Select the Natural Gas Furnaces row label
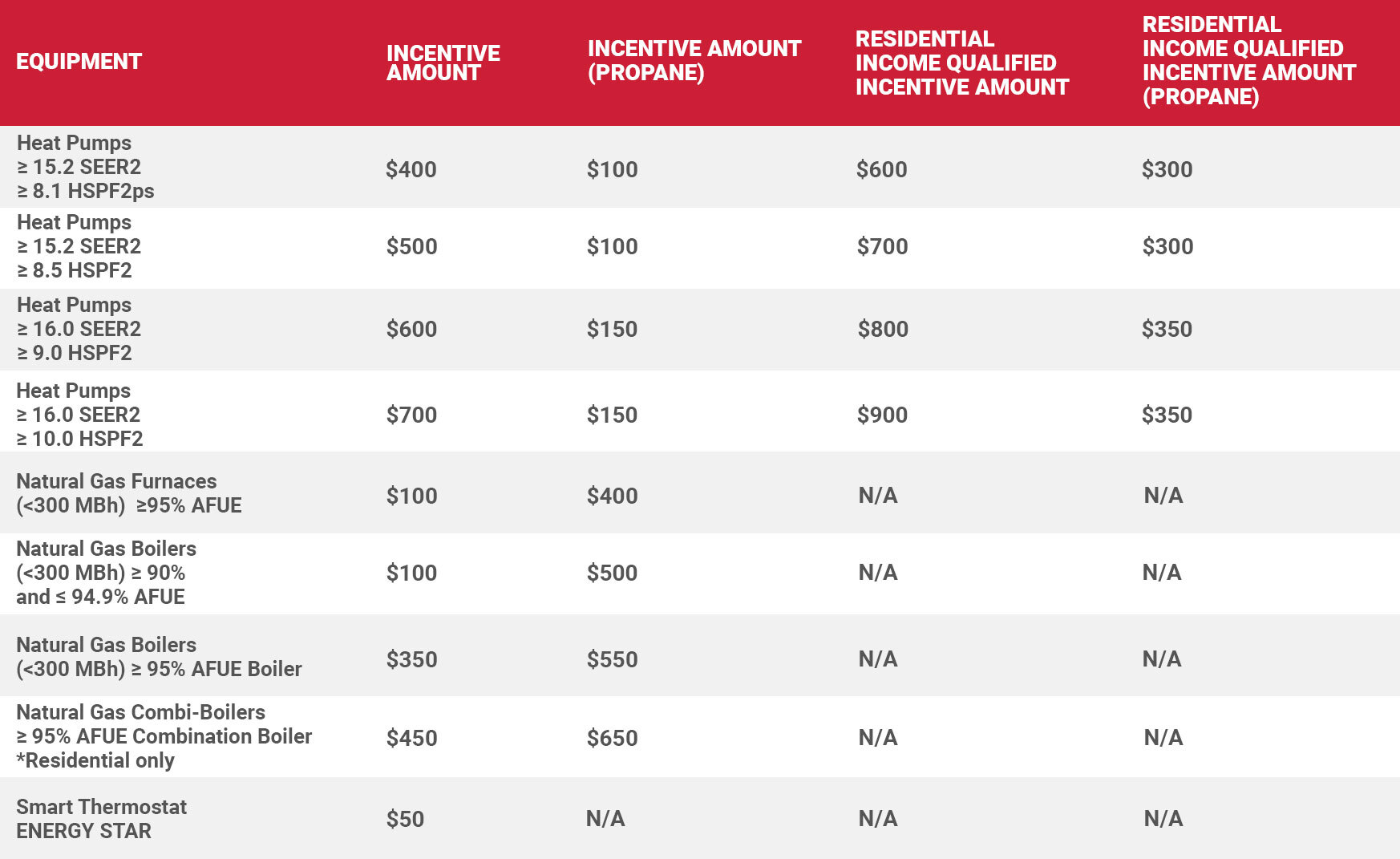This screenshot has width=1400, height=859. (x=128, y=493)
